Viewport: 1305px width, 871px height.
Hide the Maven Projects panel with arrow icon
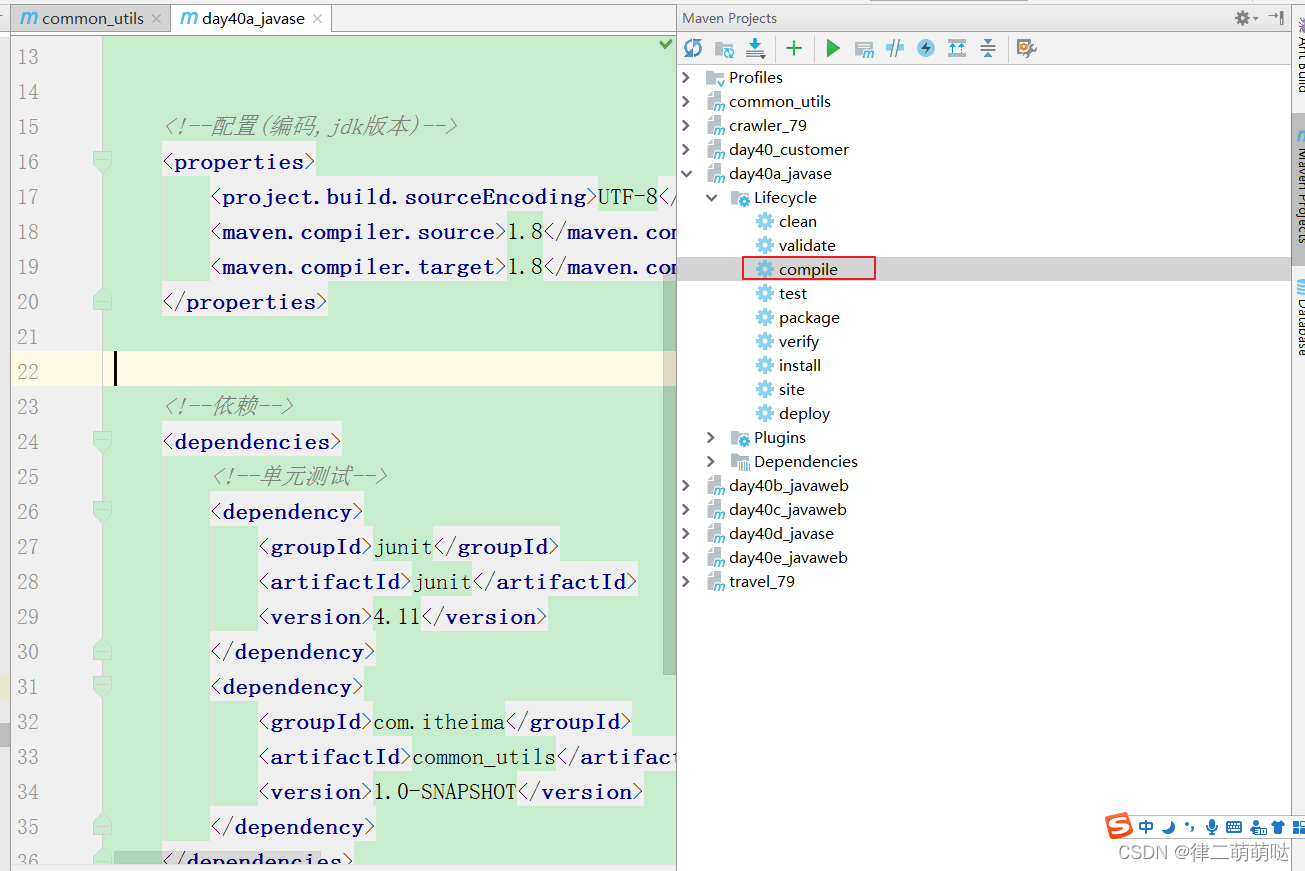(x=1276, y=18)
